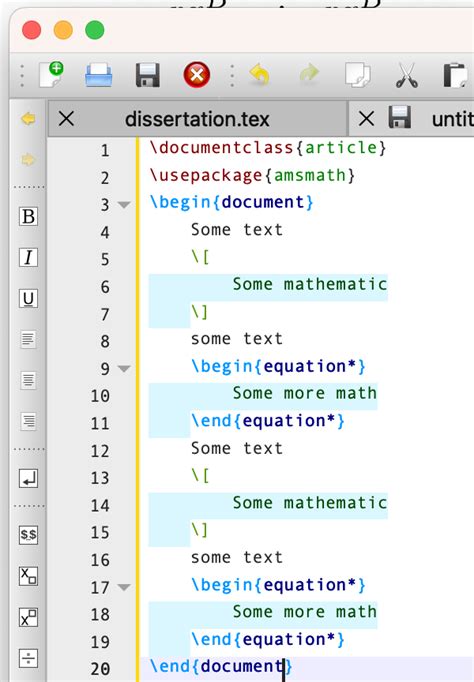474x682 pixels.
Task: Paste from clipboard icon in toolbar
Action: [455, 75]
